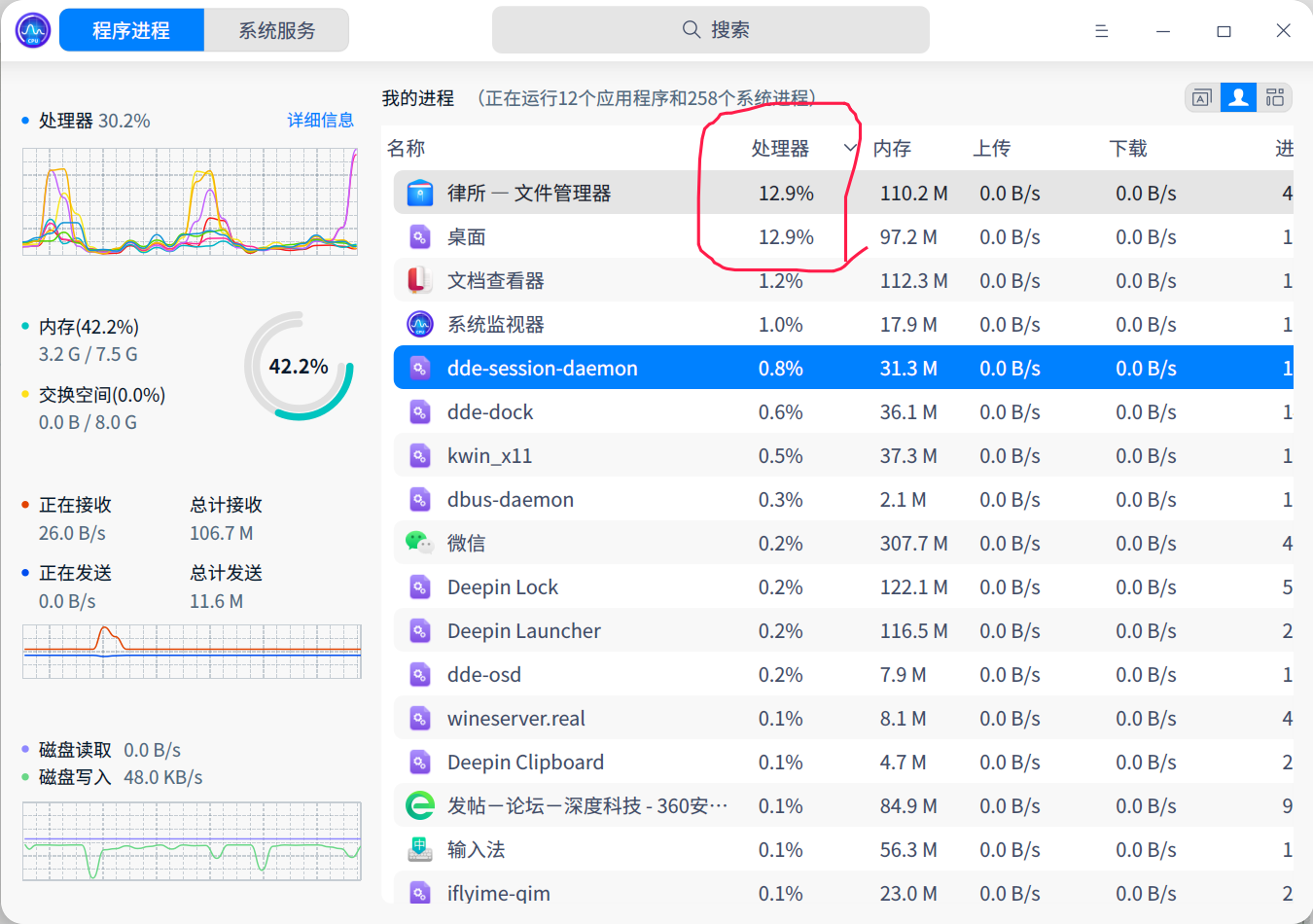The height and width of the screenshot is (924, 1313).
Task: Select the Deepin Launcher process name
Action: tap(524, 630)
